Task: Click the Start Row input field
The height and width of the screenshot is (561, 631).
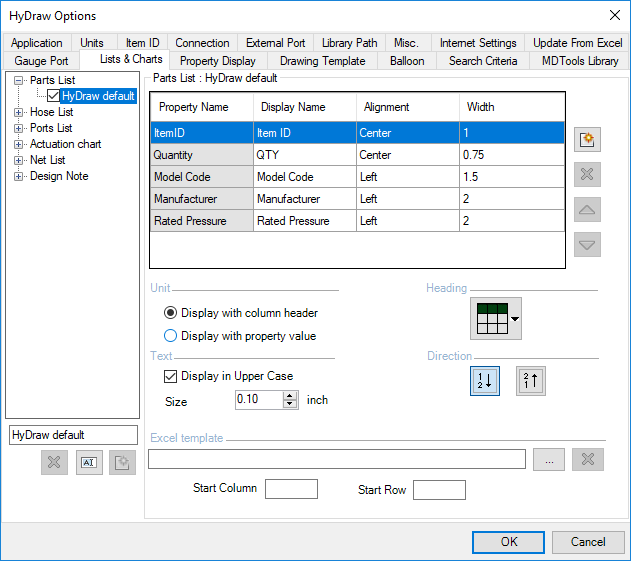Action: (x=439, y=490)
